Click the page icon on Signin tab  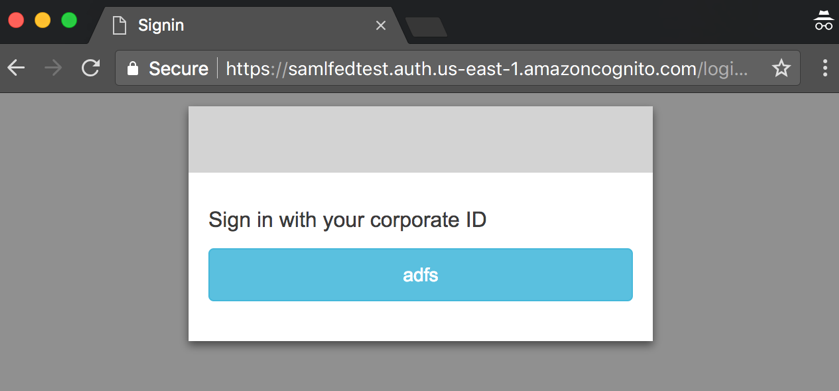click(119, 25)
